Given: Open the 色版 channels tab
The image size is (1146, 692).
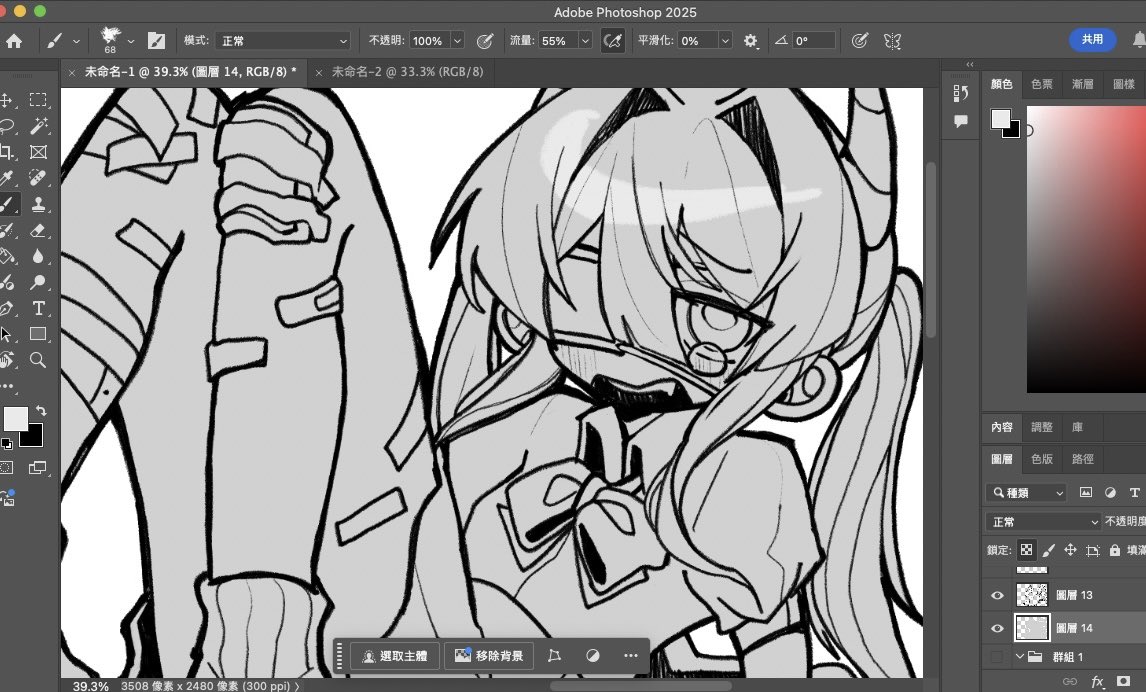Looking at the screenshot, I should 1041,459.
